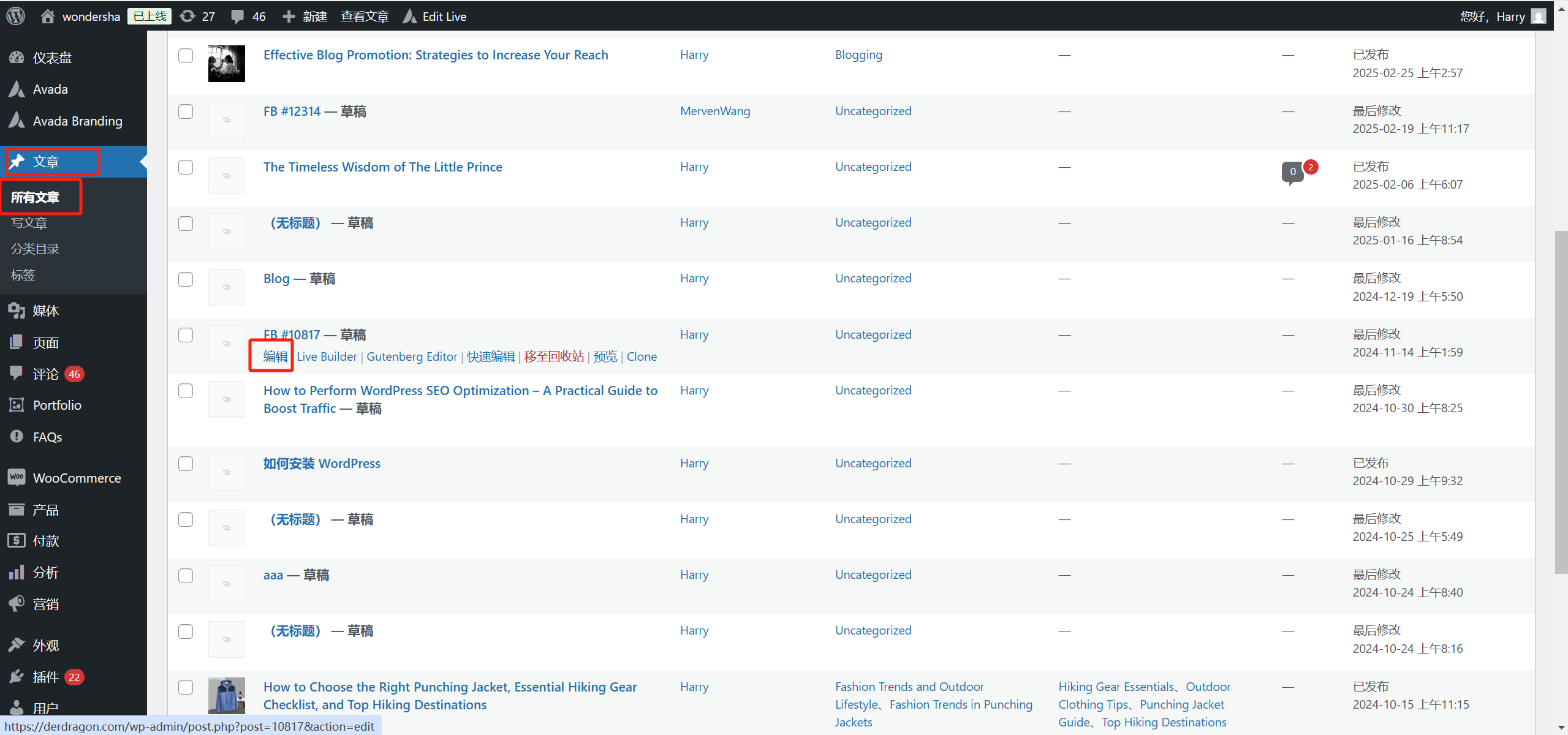The height and width of the screenshot is (735, 1568).
Task: Click the page vertical scrollbar thumb
Action: tap(1561, 401)
